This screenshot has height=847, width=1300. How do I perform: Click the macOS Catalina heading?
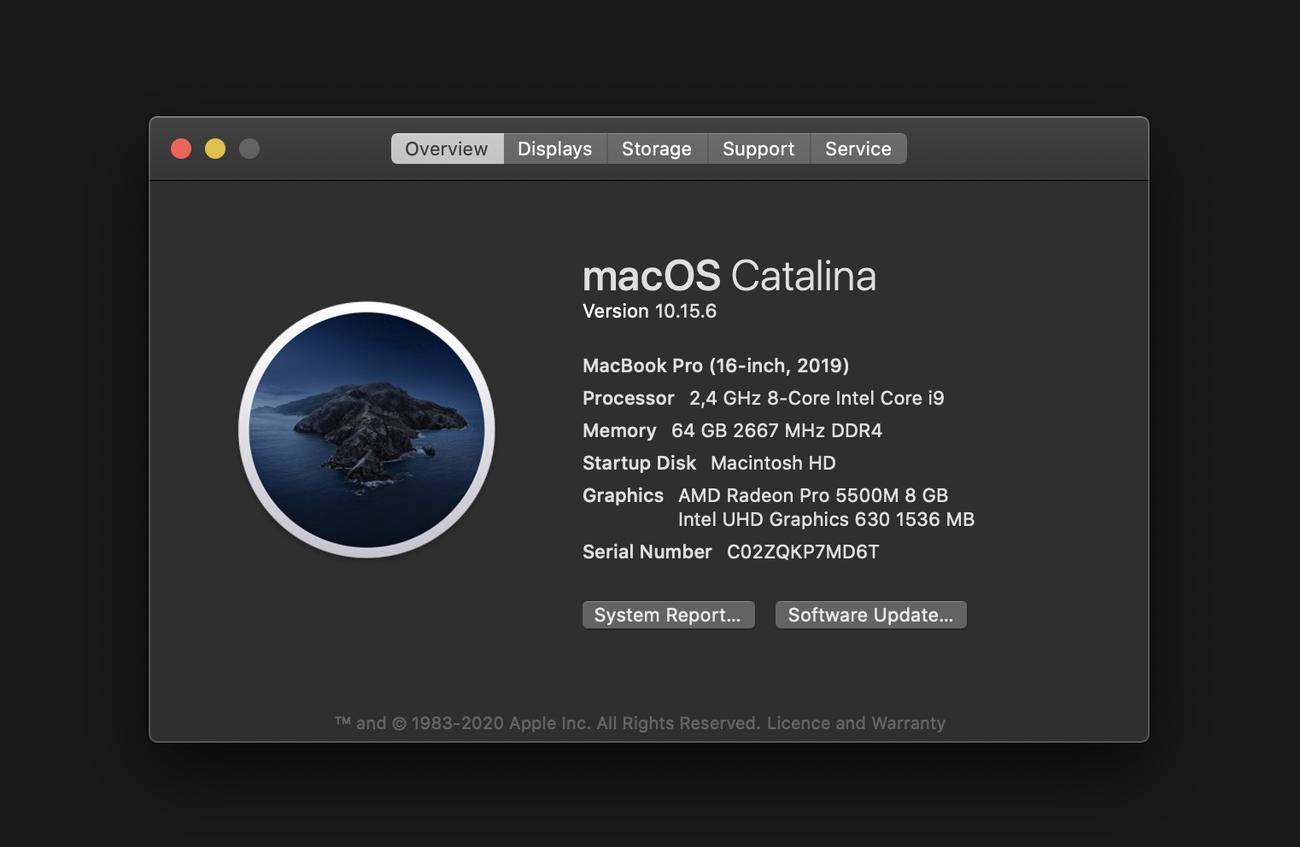pos(728,276)
